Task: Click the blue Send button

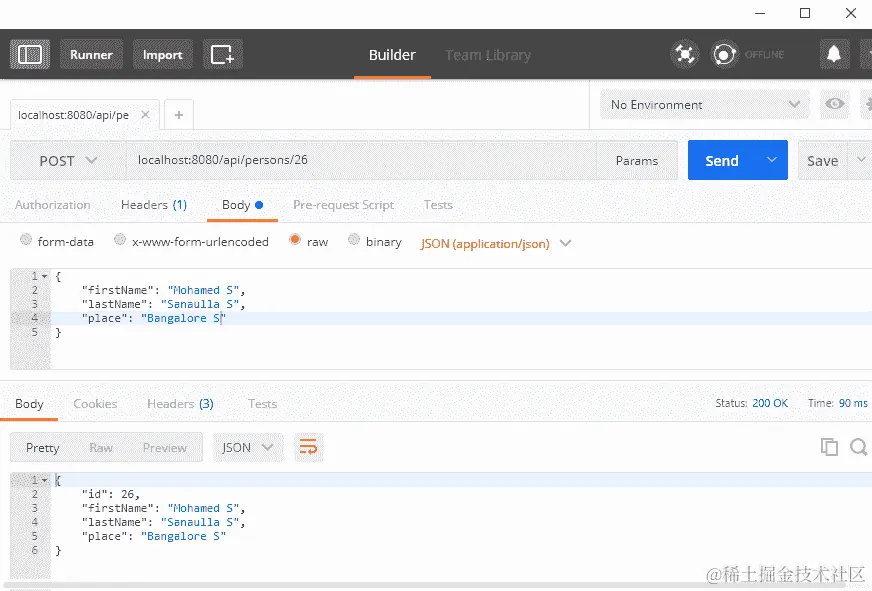Action: click(x=722, y=160)
